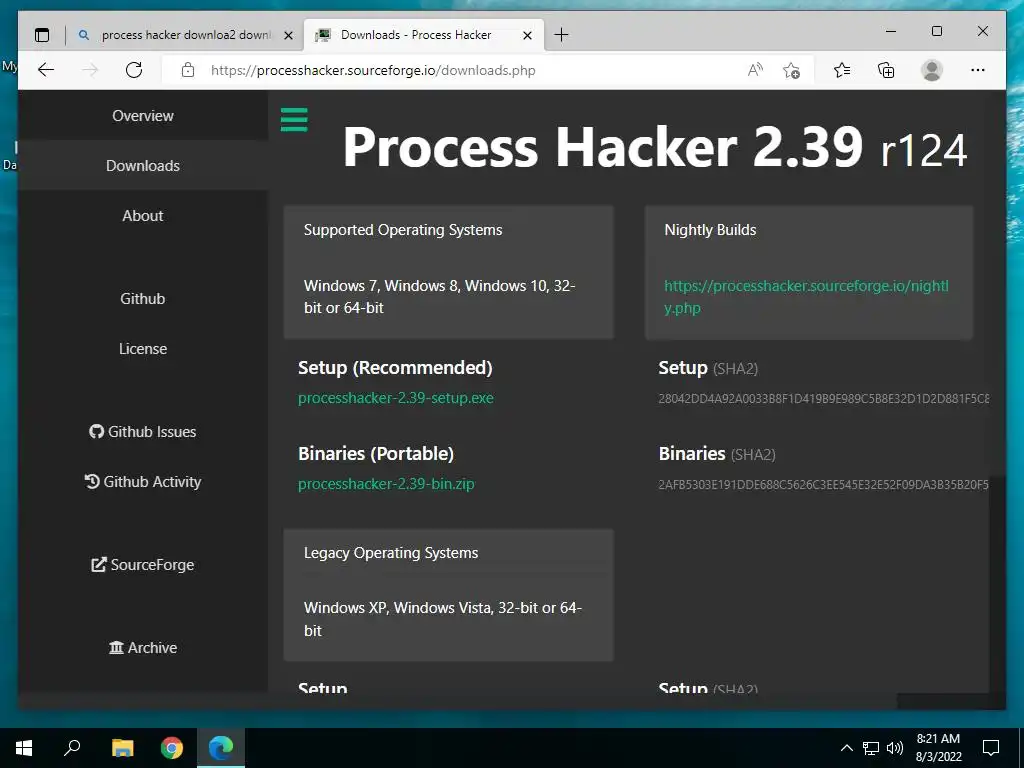
Task: Click the Process Hacker 2.39 heading
Action: (x=654, y=147)
